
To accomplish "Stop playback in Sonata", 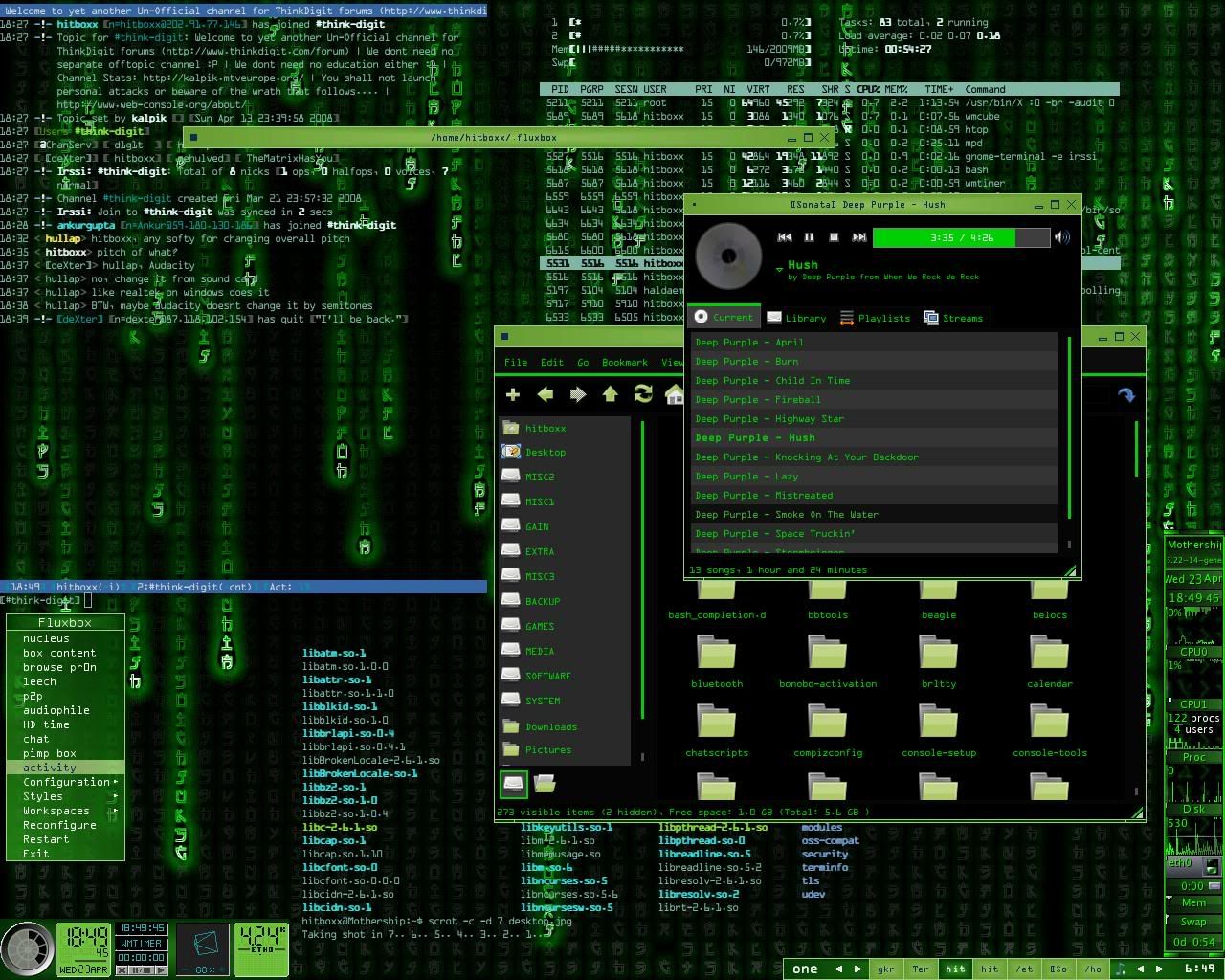I will point(834,237).
